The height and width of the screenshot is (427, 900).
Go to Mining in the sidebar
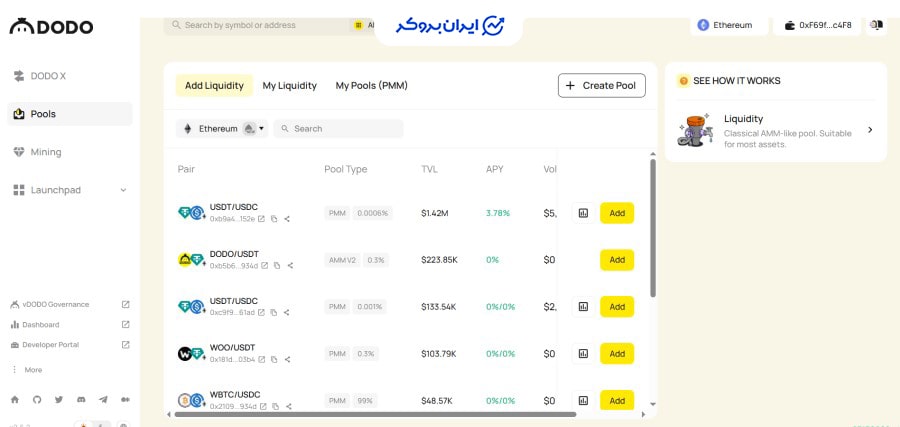click(x=45, y=152)
